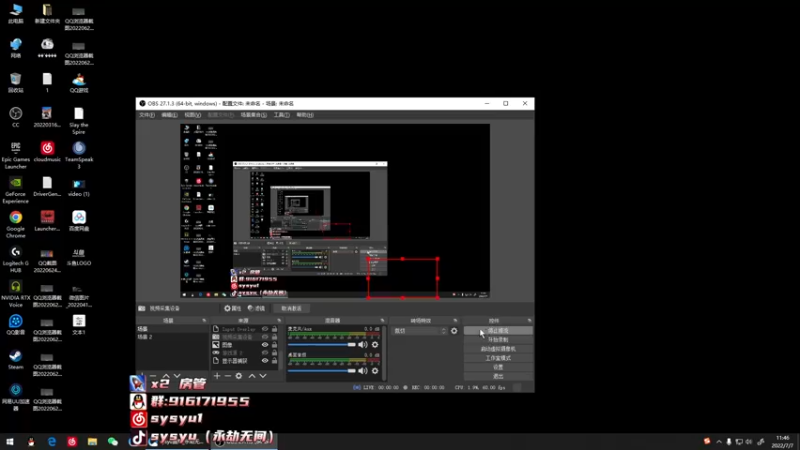The width and height of the screenshot is (800, 450).
Task: Mute the 桌面音频 speaker icon
Action: (362, 370)
